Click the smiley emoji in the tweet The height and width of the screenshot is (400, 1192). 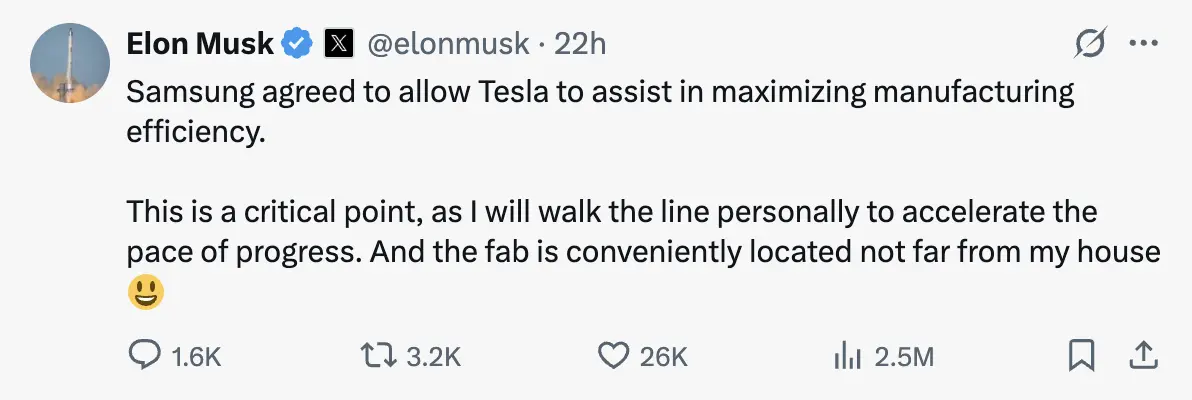pos(146,292)
